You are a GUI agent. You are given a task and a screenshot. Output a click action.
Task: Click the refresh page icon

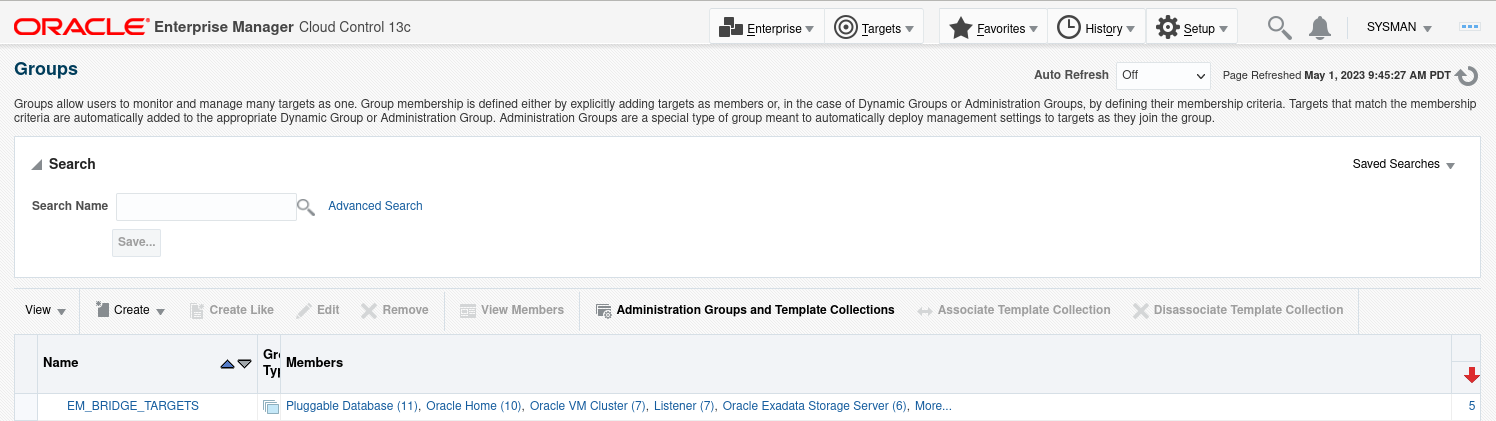point(1467,76)
